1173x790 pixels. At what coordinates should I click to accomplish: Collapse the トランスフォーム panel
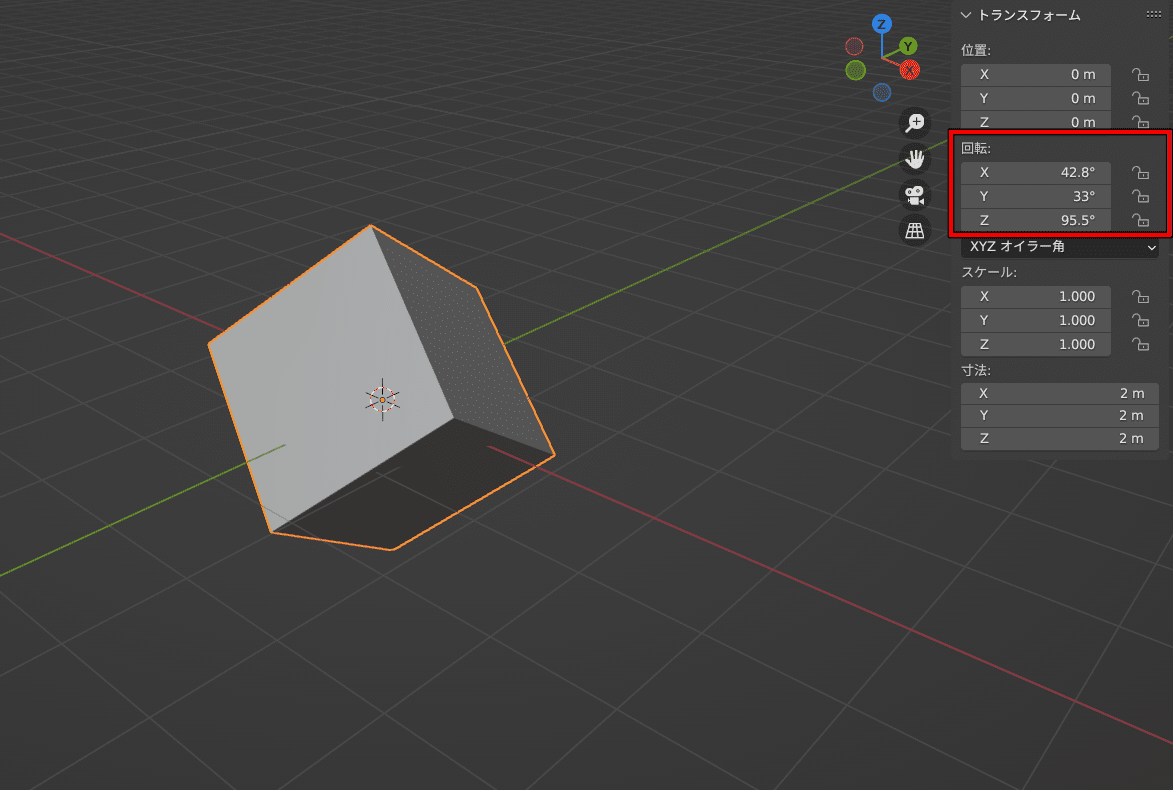coord(966,14)
